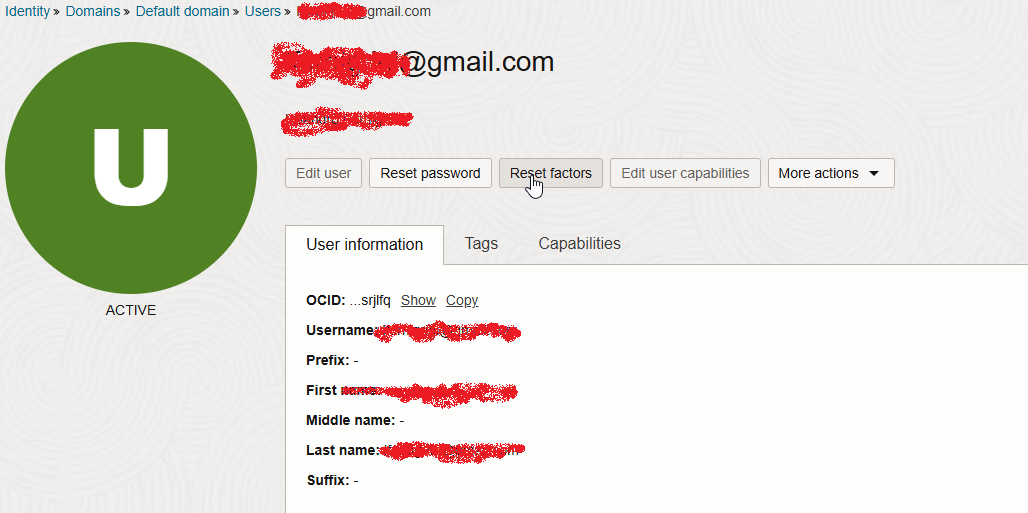
Task: Switch to the Tags tab
Action: [x=481, y=244]
